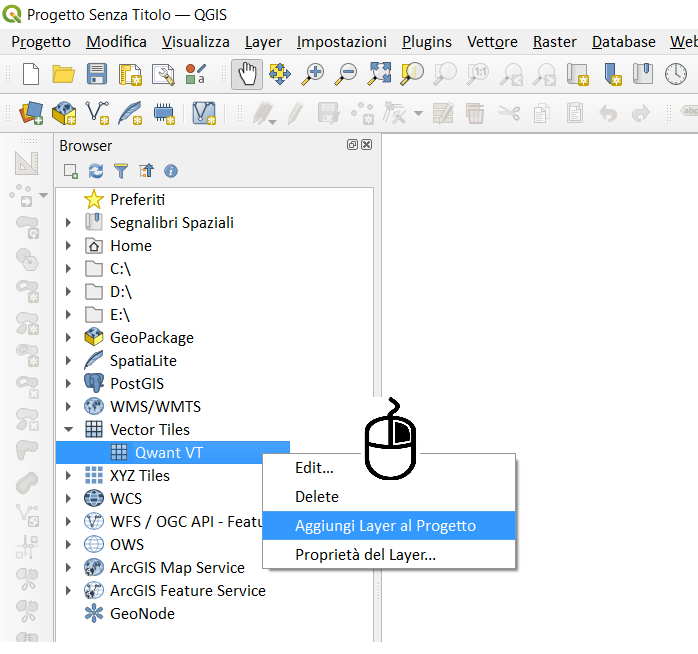
Task: Open the Vettore menu
Action: click(492, 42)
